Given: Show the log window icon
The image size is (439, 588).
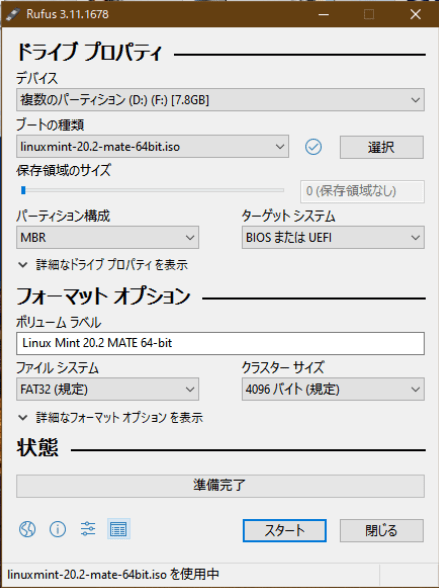Looking at the screenshot, I should click(x=118, y=529).
